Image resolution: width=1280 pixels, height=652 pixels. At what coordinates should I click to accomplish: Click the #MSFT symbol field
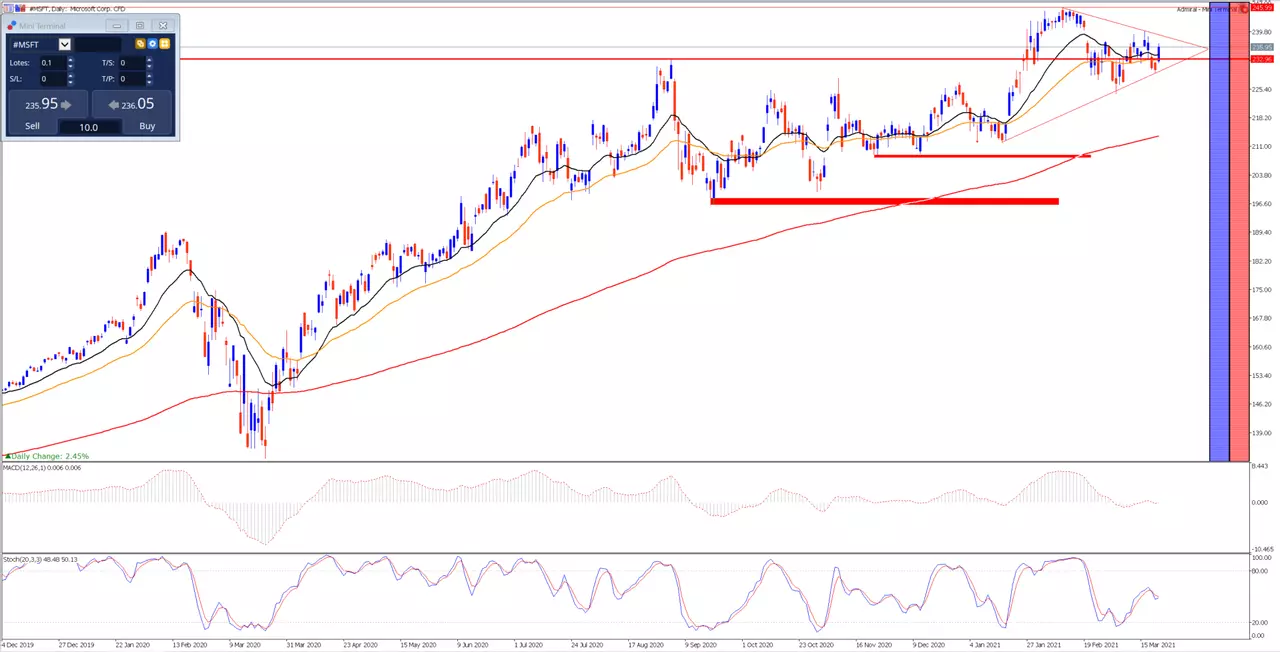pos(35,44)
